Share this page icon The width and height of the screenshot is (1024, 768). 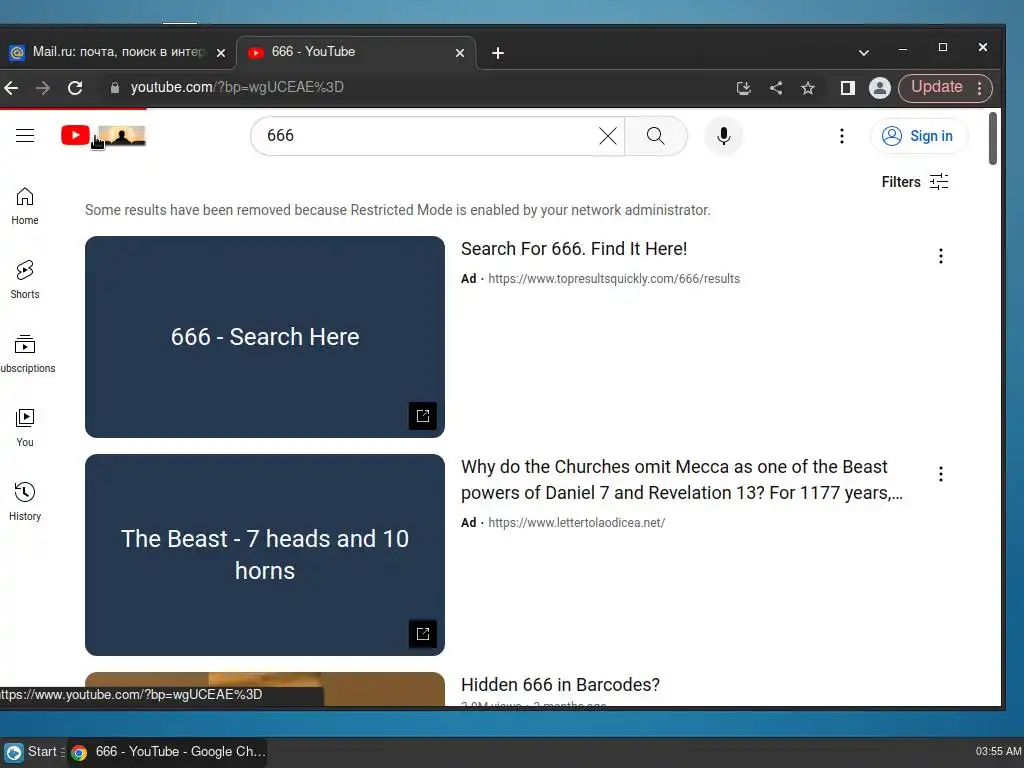click(776, 88)
